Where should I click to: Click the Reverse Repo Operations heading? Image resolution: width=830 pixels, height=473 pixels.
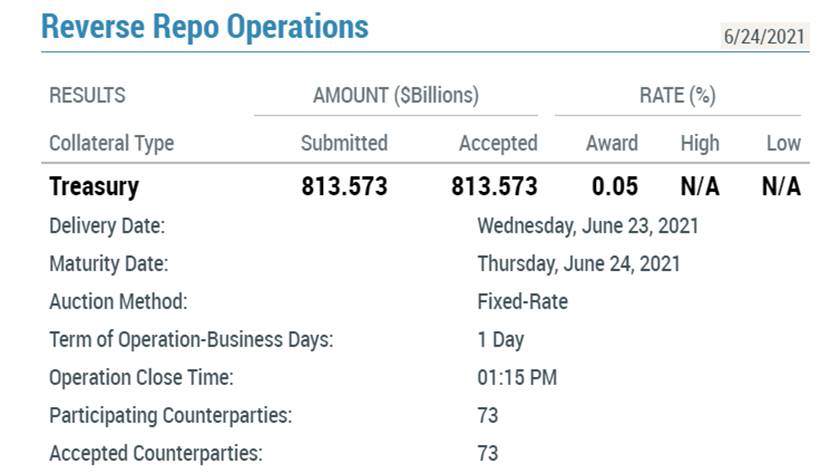205,26
